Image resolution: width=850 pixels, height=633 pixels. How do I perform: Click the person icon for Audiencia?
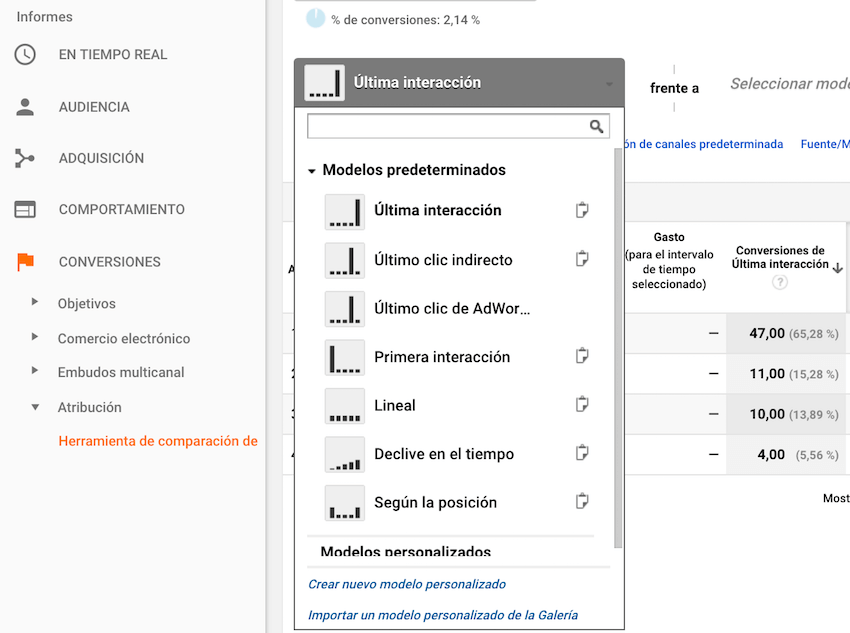tap(25, 107)
